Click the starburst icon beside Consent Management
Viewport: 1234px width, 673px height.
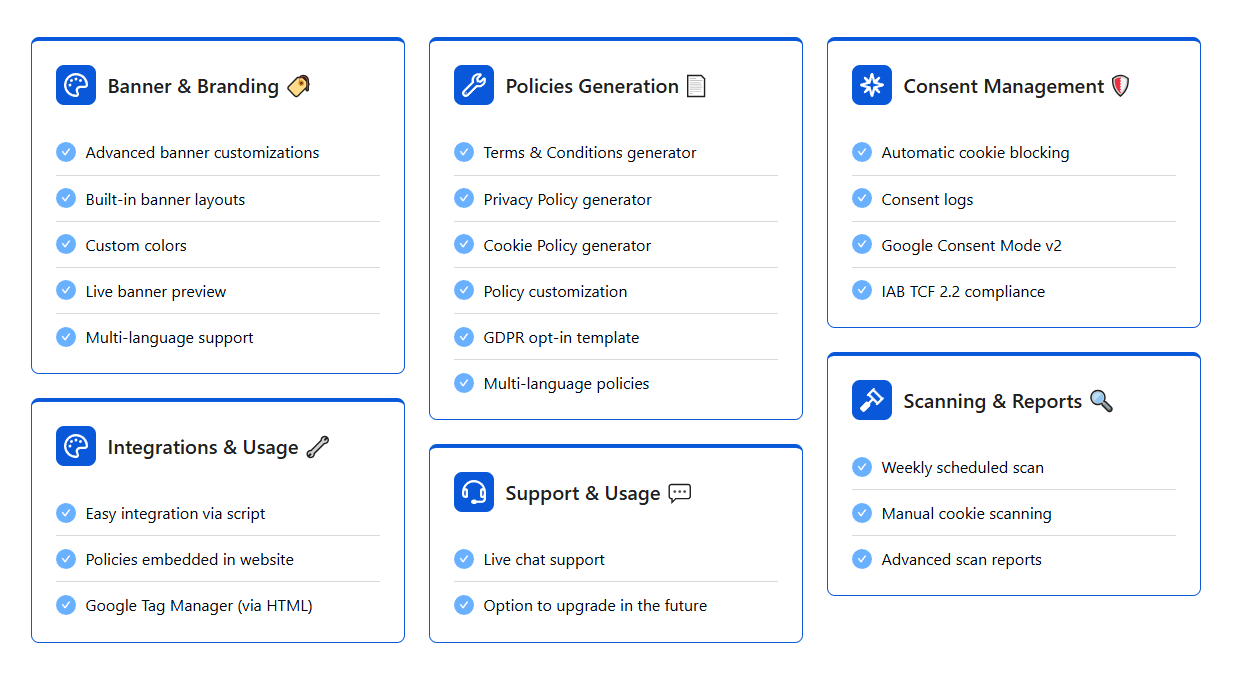point(872,86)
